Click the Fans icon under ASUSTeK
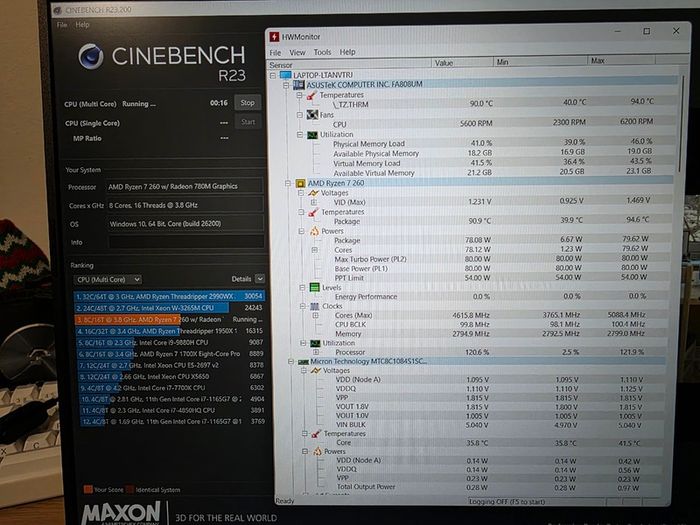This screenshot has height=525, width=700. pos(312,115)
